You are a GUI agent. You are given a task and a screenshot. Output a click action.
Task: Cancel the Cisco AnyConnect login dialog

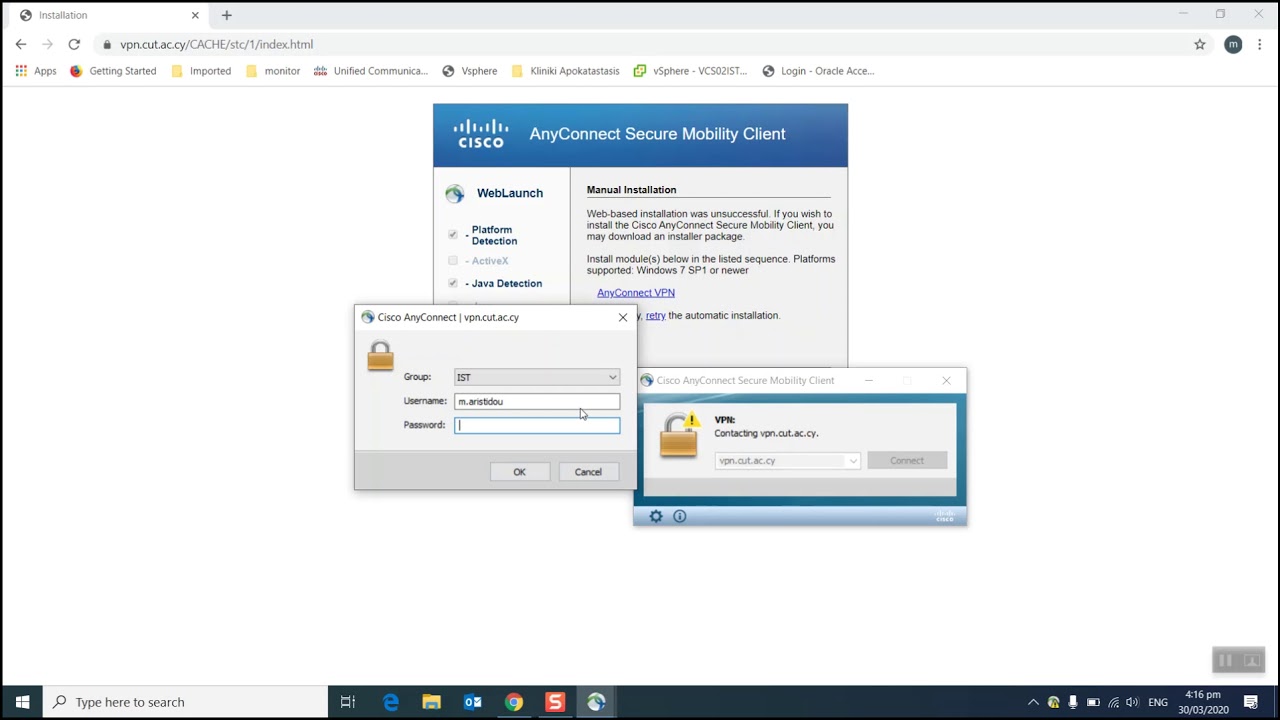coord(588,472)
